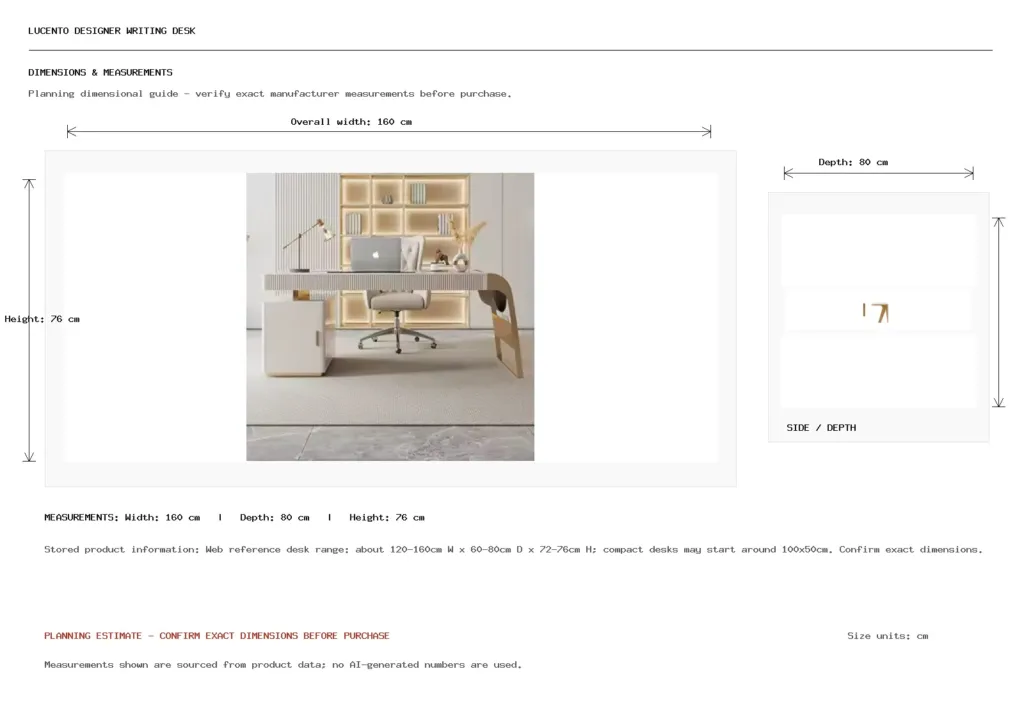The image size is (1024, 717).
Task: Click 'Height: 76 cm' in the measurements row
Action: 387,517
